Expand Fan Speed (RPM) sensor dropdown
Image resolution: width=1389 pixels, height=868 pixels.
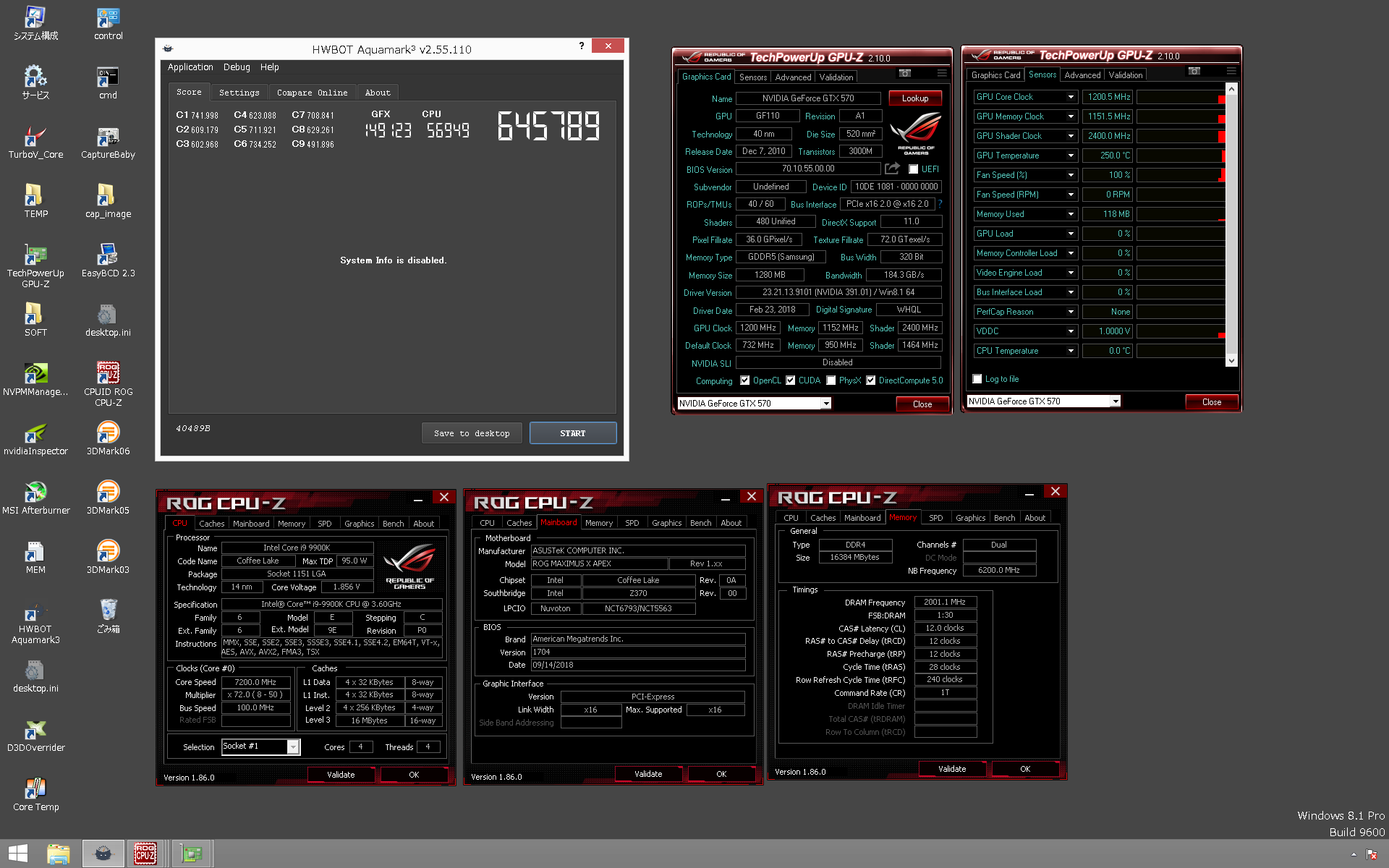pos(1071,195)
